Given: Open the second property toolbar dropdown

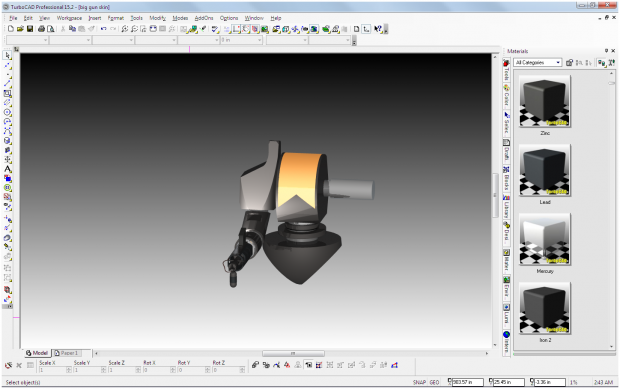Looking at the screenshot, I should tap(70, 40).
